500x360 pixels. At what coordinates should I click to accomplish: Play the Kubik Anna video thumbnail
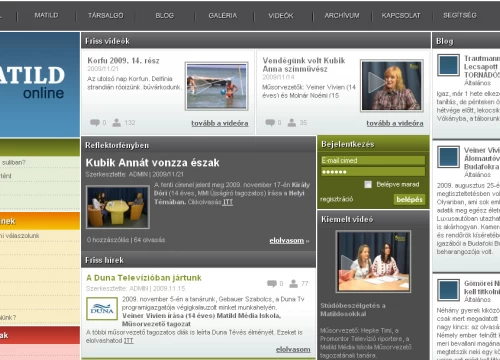coord(392,85)
